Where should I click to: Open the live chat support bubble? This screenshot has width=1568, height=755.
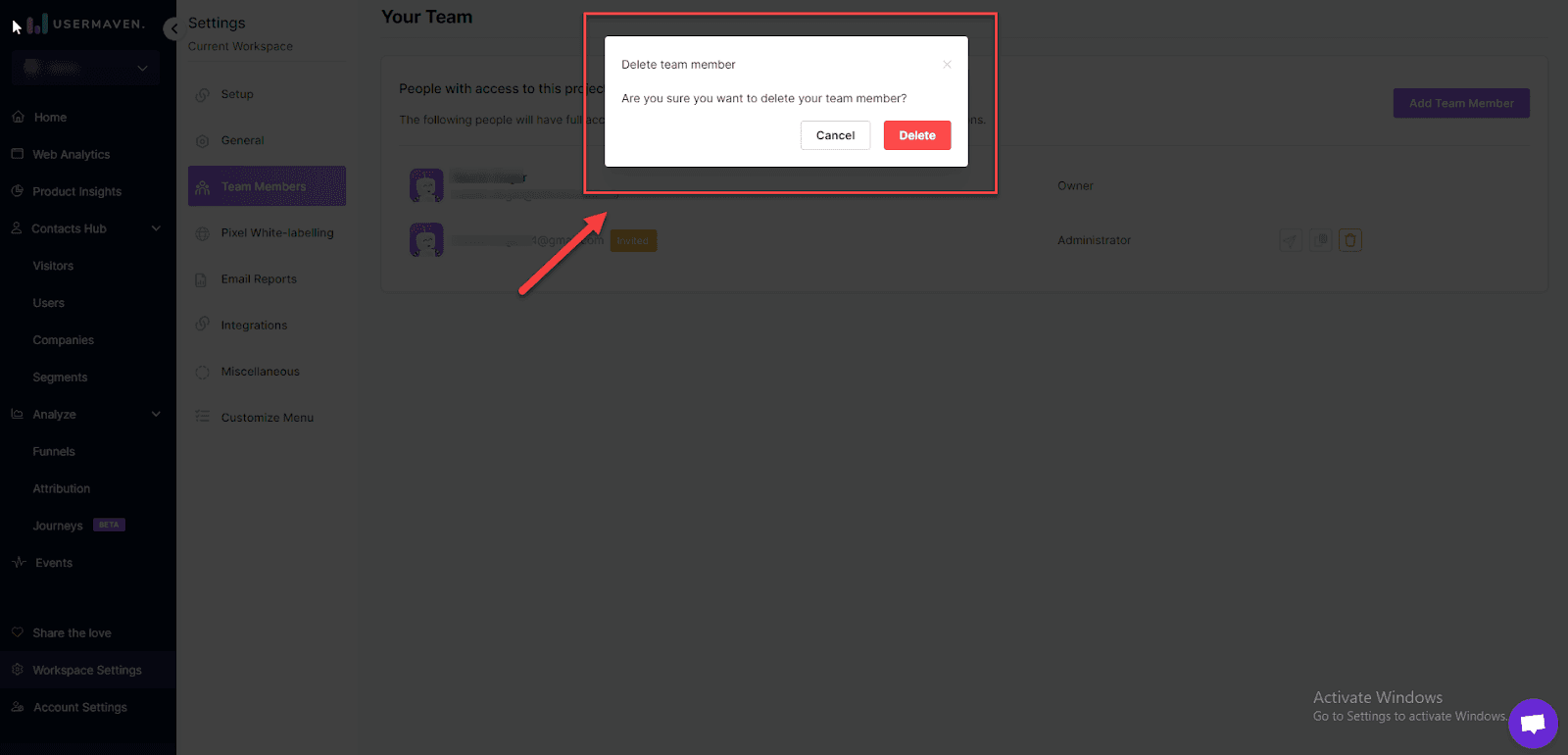[1533, 724]
